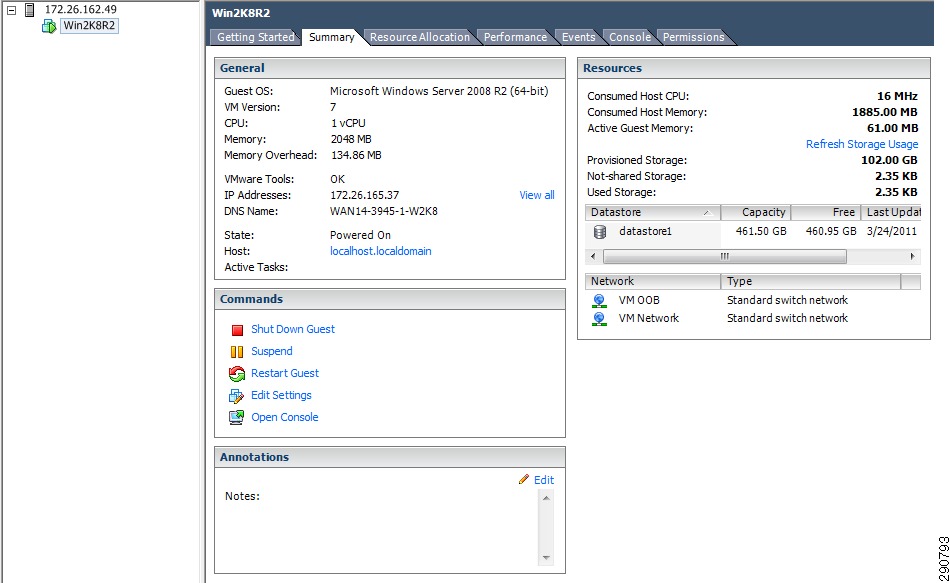Click the datastore1 disk icon
The height and width of the screenshot is (583, 950).
[600, 232]
